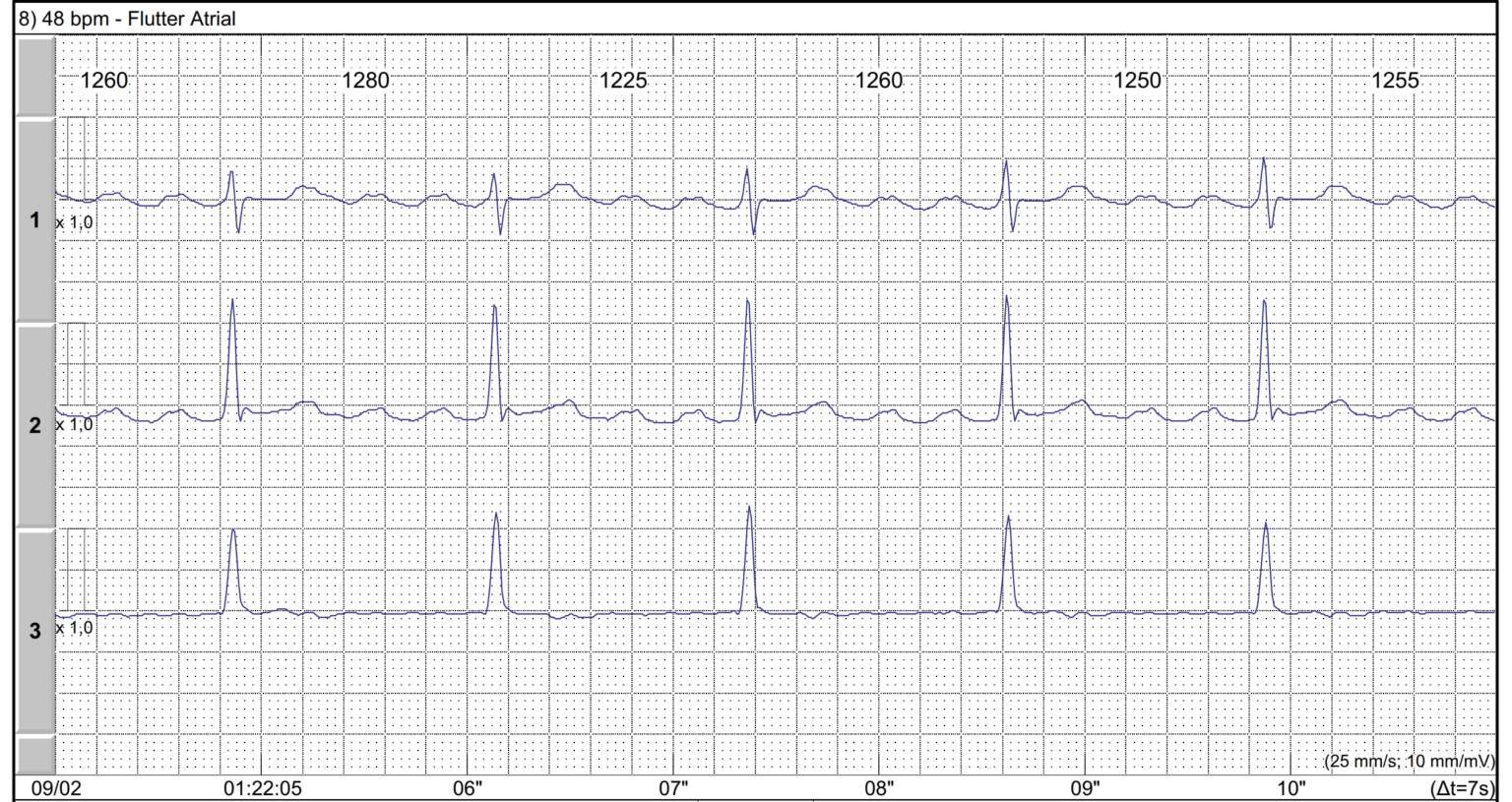1512x802 pixels.
Task: Click the 01:22:05 timestamp
Action: coord(265,787)
